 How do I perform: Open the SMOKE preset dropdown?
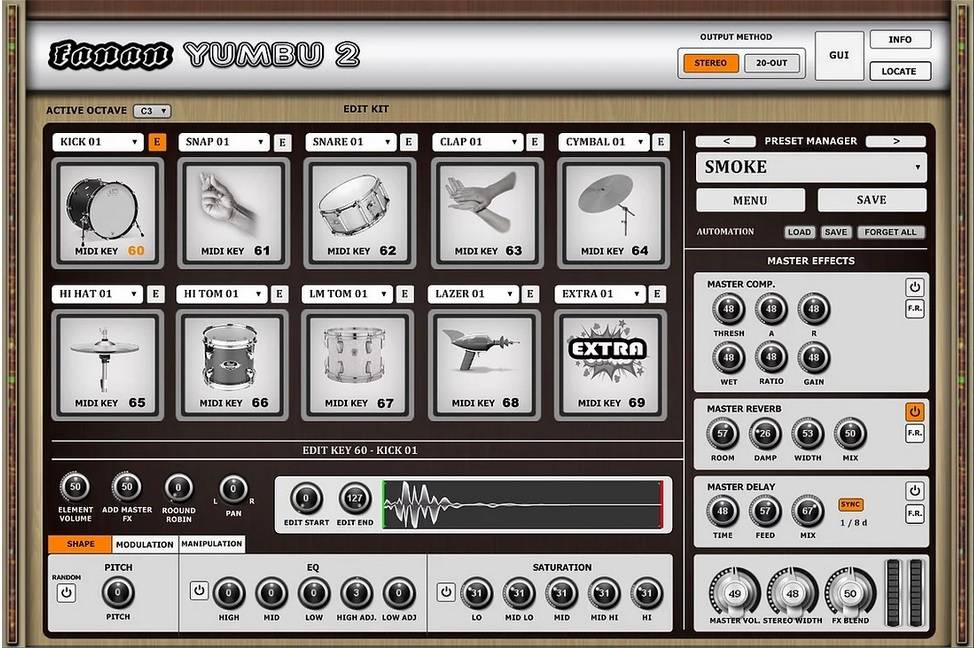coord(811,167)
